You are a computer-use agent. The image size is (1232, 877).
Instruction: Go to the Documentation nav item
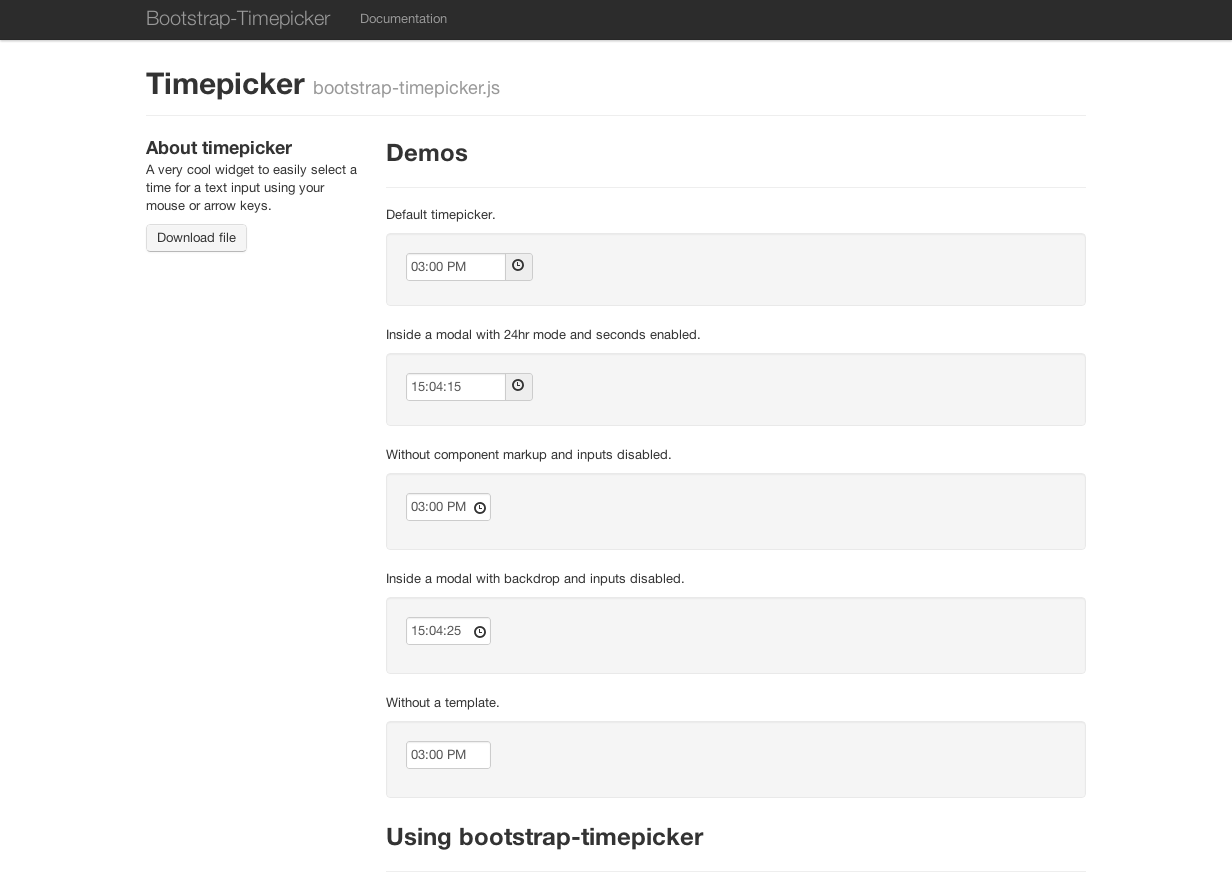[403, 19]
